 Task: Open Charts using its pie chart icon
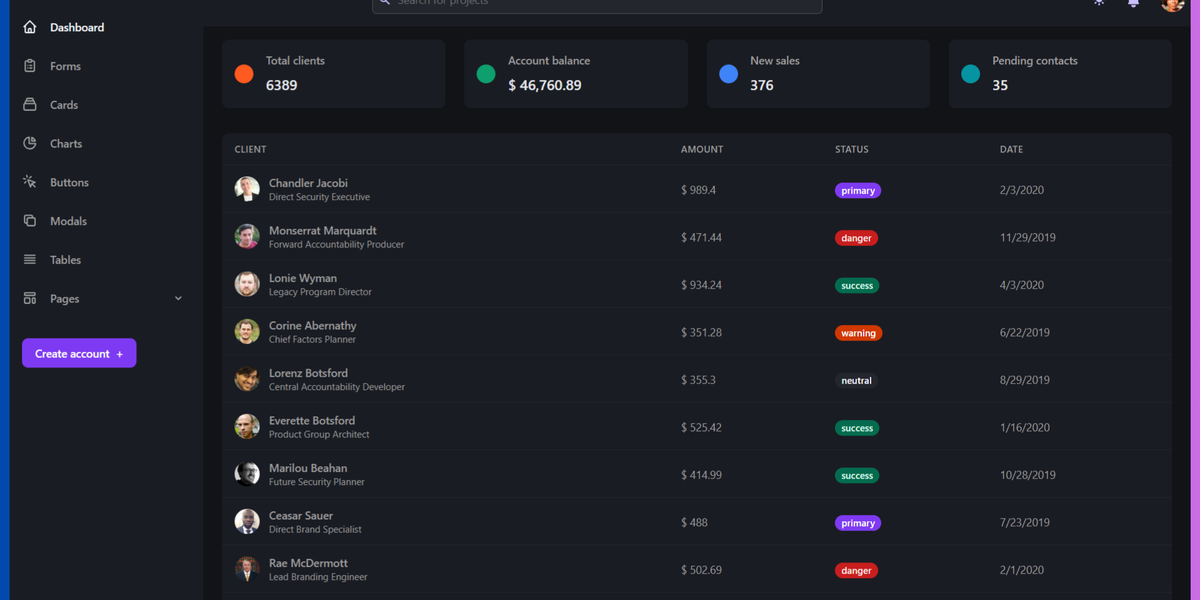[x=30, y=143]
